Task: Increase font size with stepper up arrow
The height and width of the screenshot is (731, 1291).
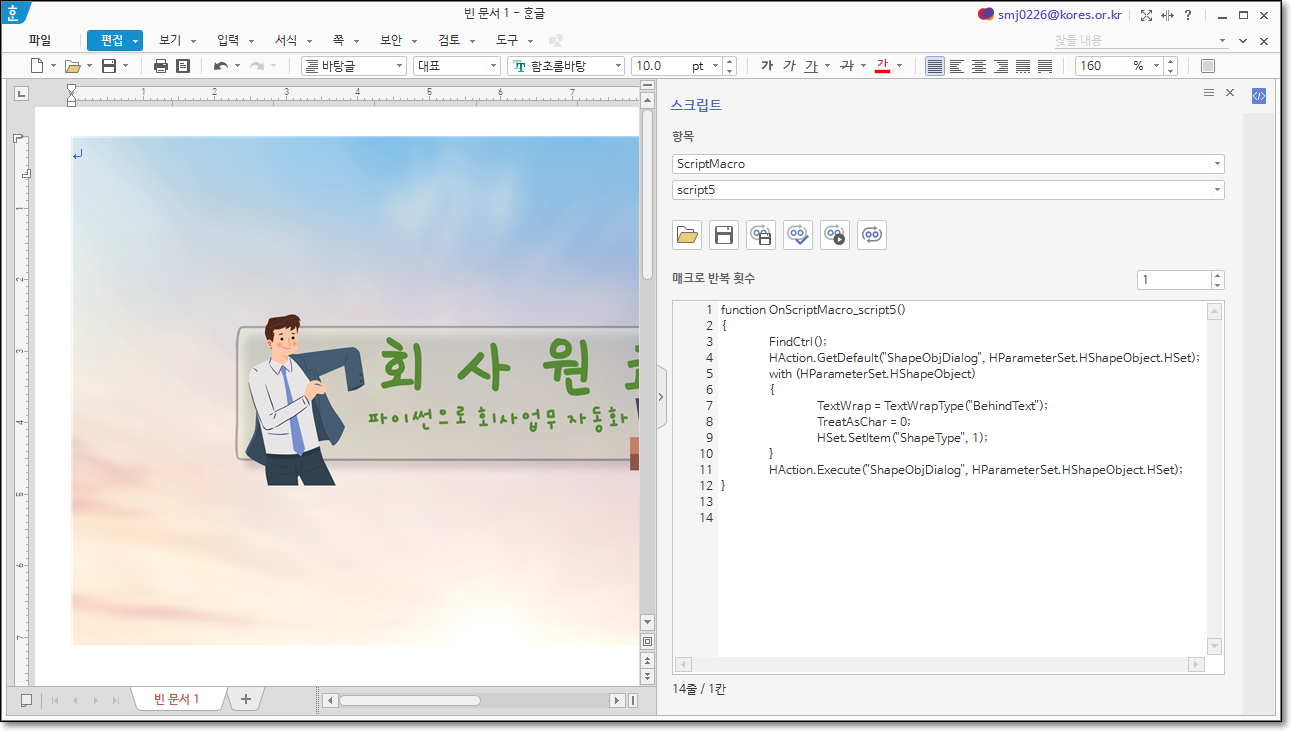Action: [730, 61]
